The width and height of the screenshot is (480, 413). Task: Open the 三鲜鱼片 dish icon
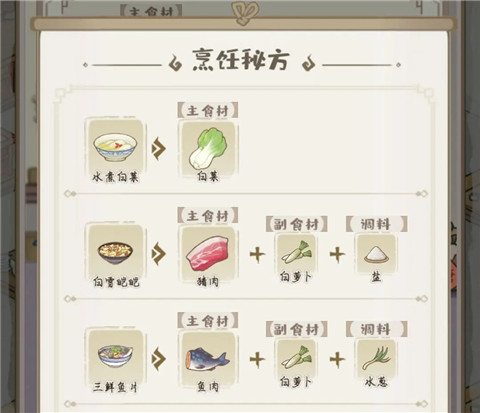115,357
